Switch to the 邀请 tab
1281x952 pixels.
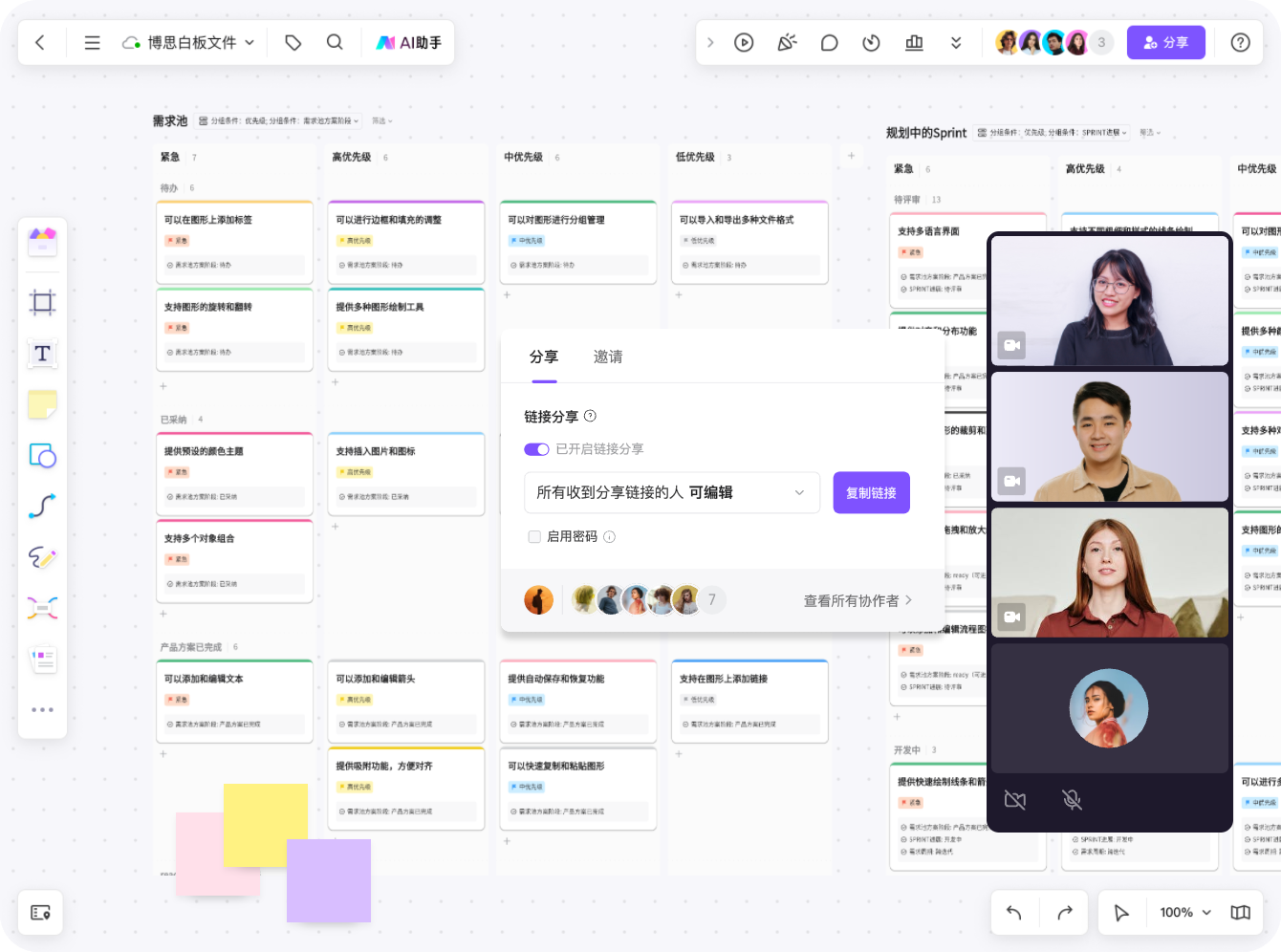pyautogui.click(x=608, y=357)
